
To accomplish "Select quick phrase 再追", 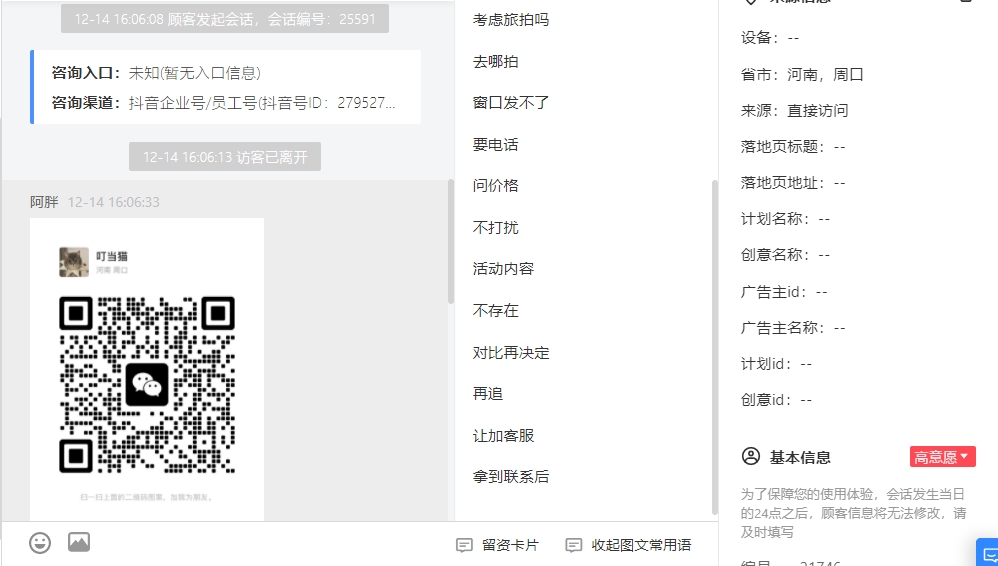I will 488,393.
